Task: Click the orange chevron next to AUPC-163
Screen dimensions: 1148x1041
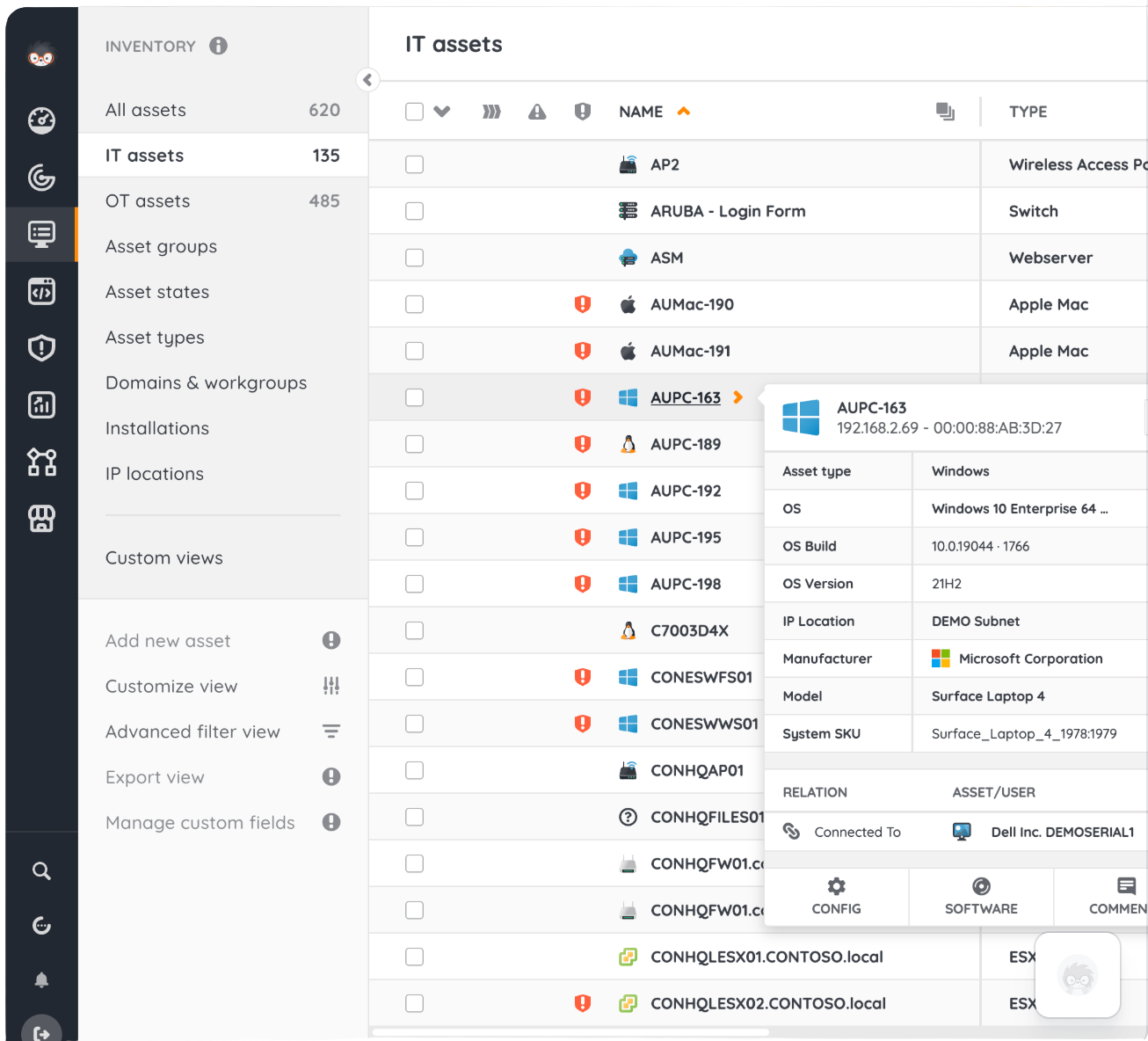Action: [738, 397]
